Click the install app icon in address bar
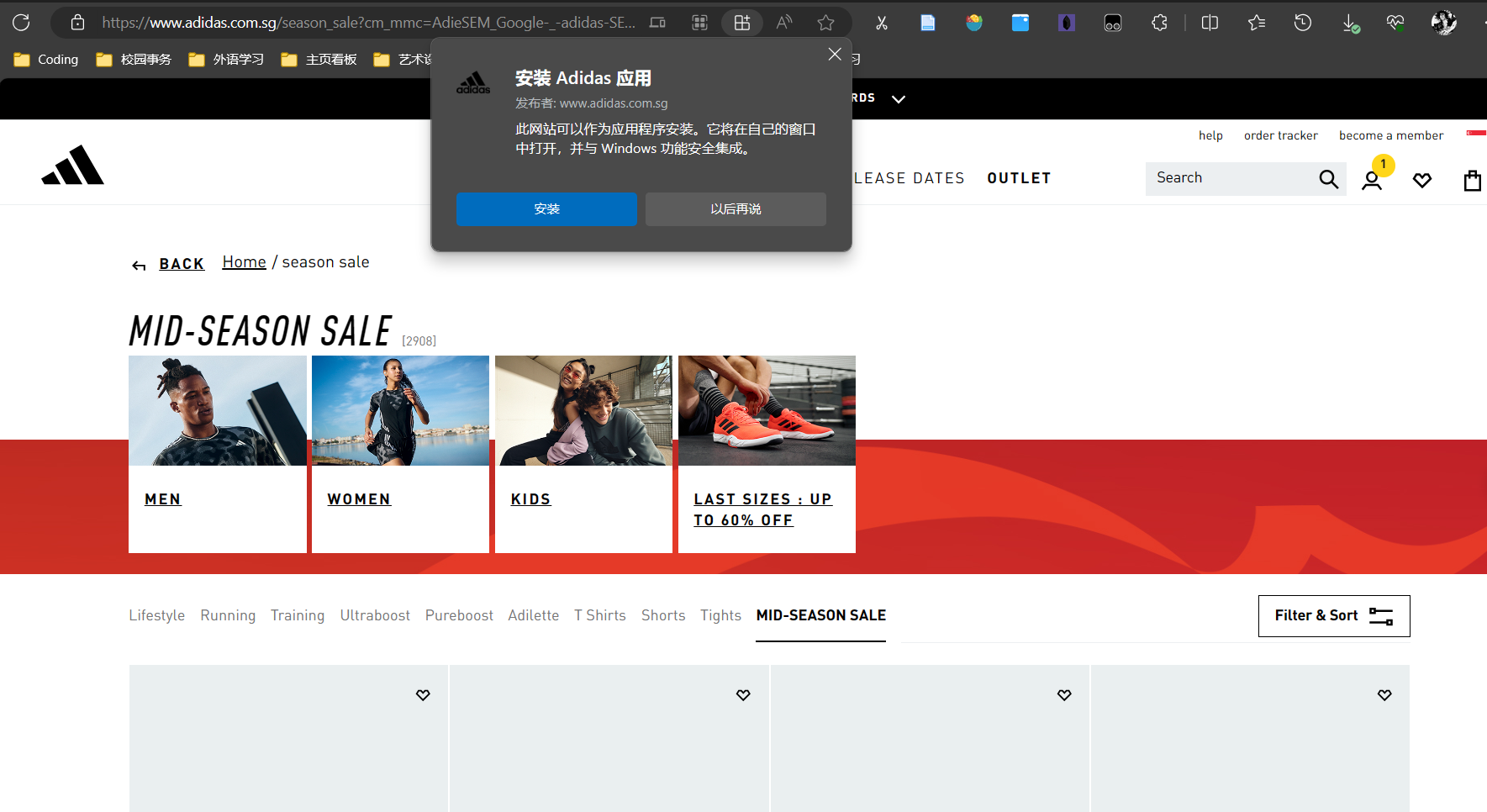This screenshot has width=1487, height=812. pos(742,23)
